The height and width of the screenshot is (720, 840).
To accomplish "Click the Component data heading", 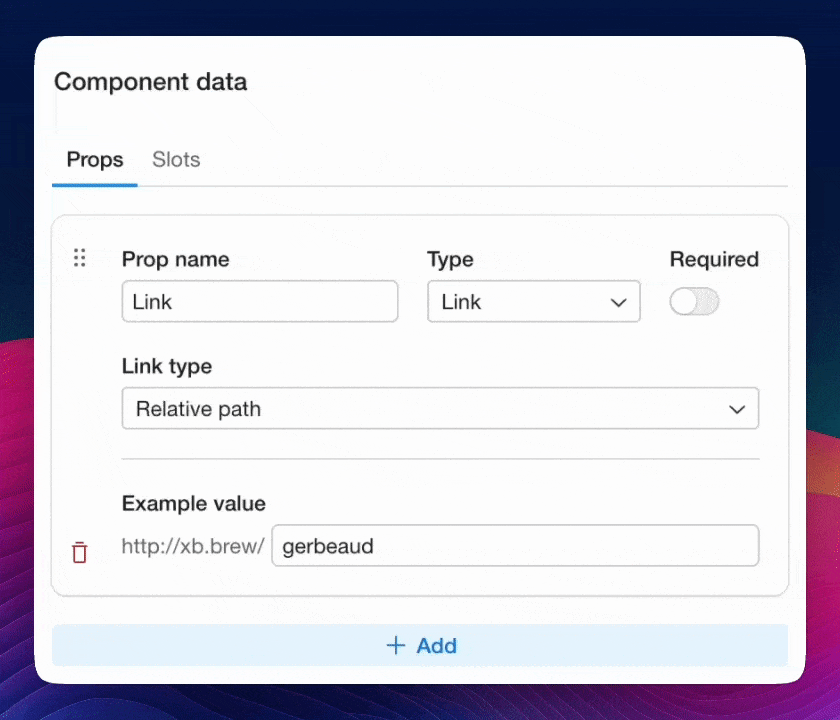I will pos(151,82).
